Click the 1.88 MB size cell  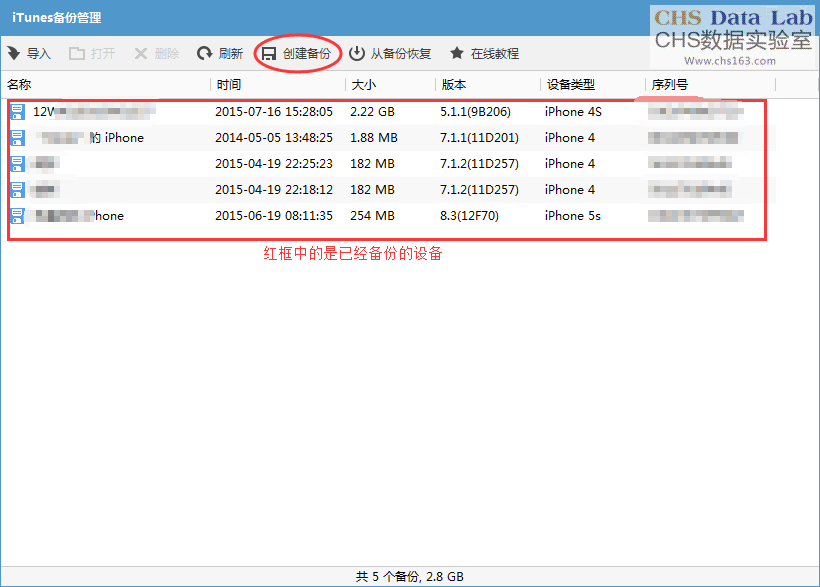click(x=373, y=138)
